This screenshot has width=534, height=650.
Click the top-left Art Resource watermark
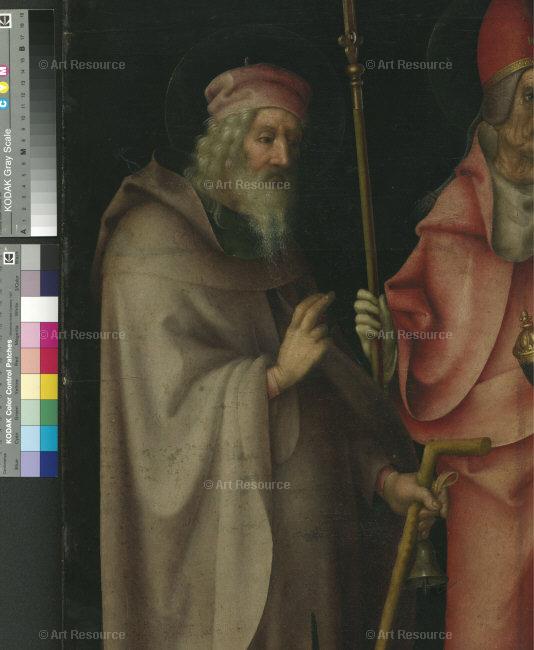[82, 65]
